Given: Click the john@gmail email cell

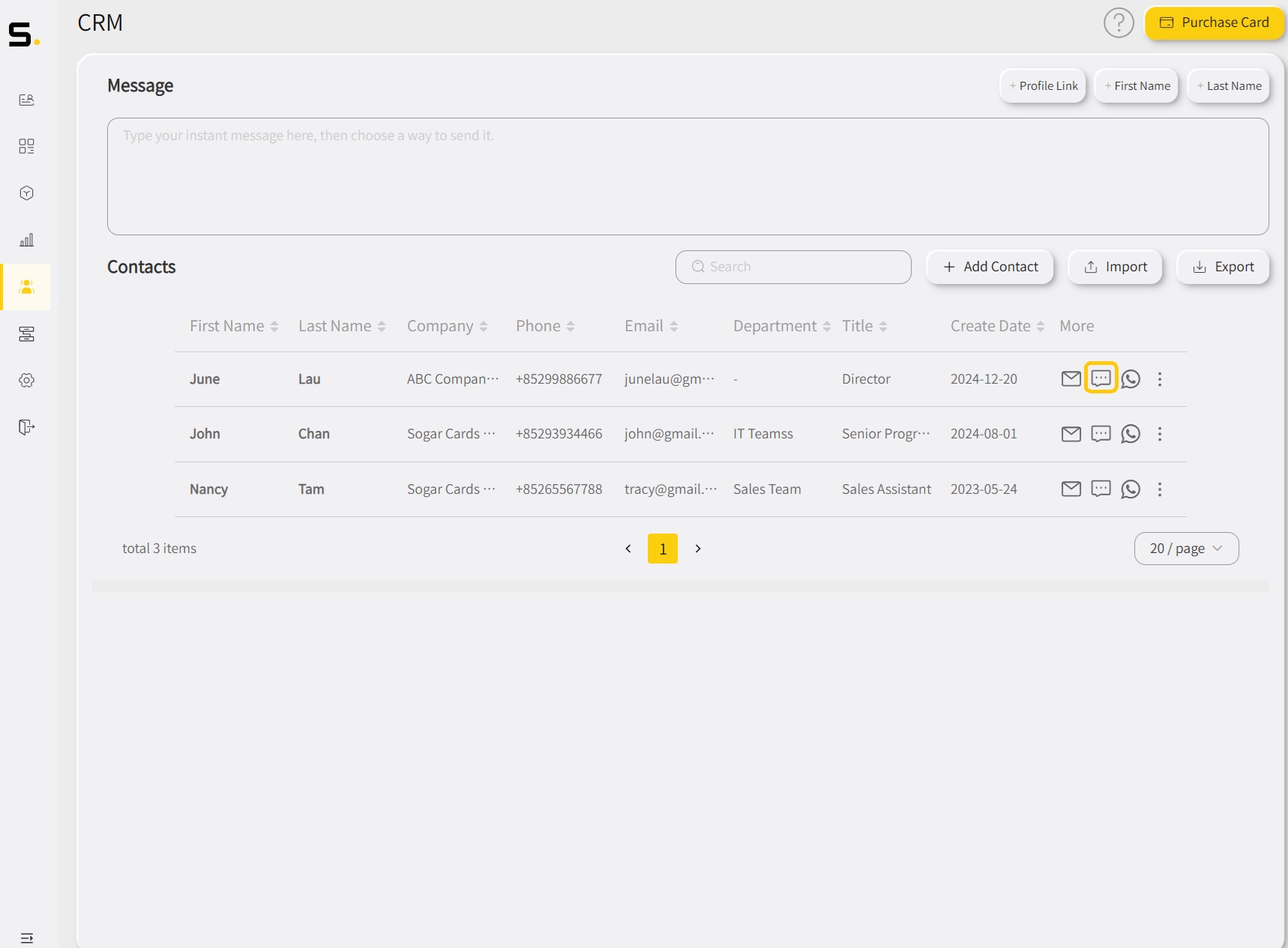Looking at the screenshot, I should (x=669, y=434).
